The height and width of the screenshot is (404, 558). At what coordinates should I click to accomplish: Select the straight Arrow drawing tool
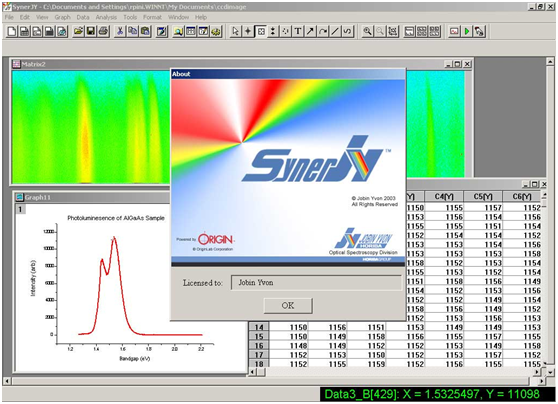coord(310,32)
